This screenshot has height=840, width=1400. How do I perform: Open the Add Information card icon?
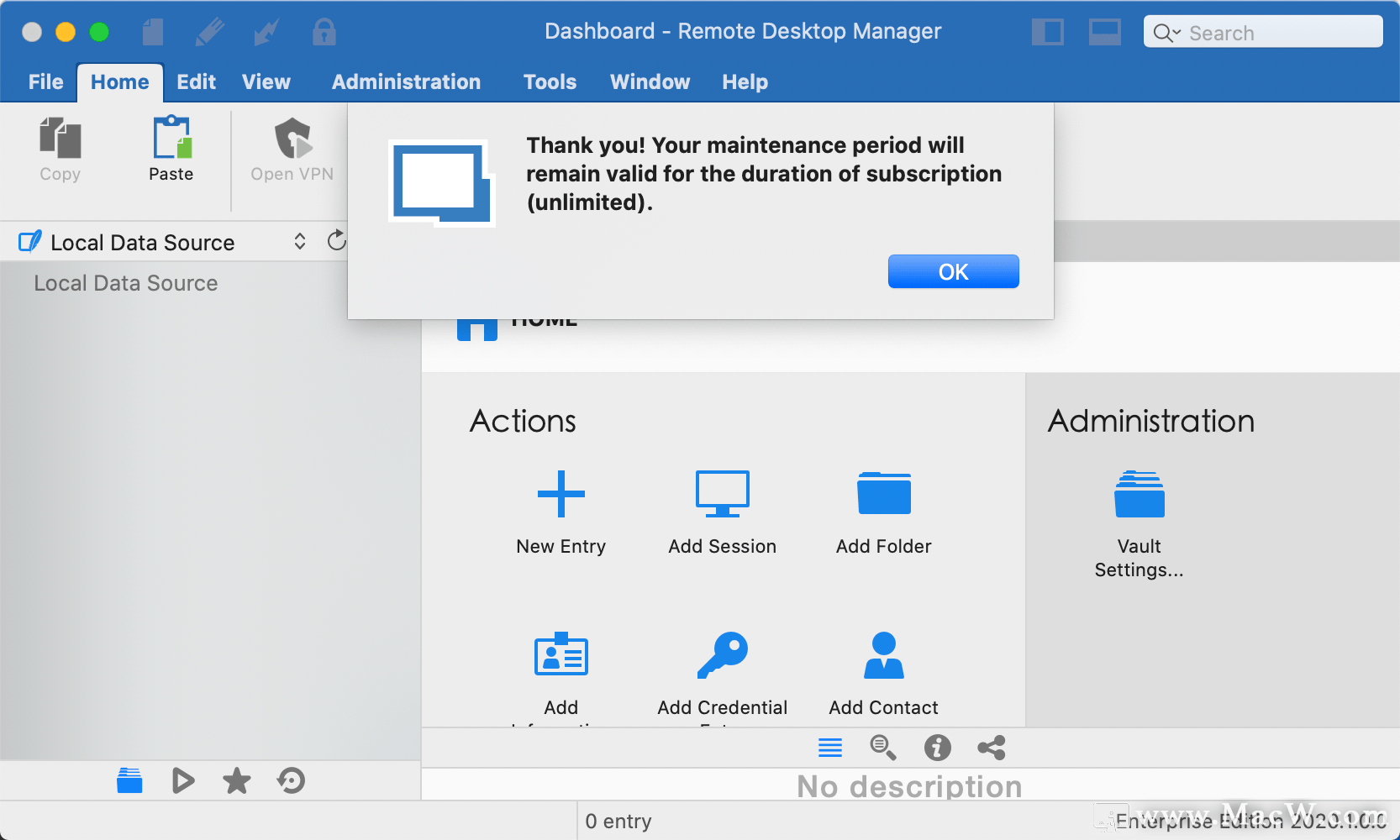pyautogui.click(x=561, y=654)
